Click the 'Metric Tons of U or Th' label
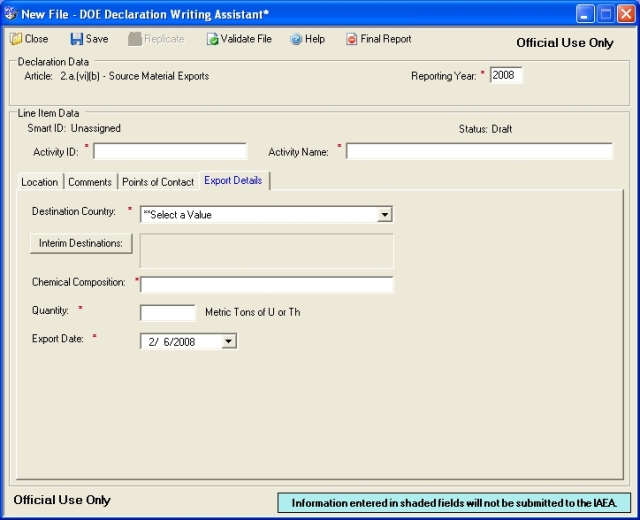 click(x=253, y=312)
